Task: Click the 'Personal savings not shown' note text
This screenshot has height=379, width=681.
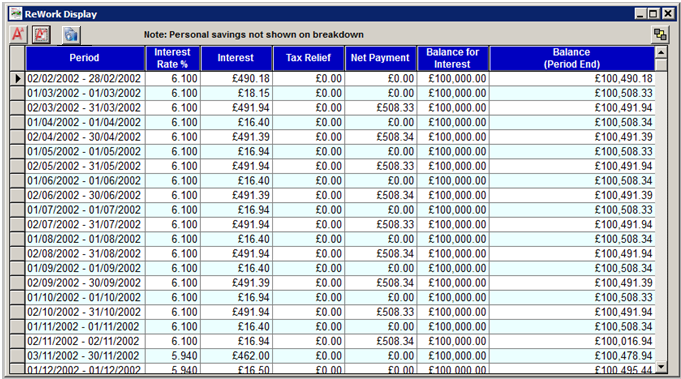Action: (254, 35)
